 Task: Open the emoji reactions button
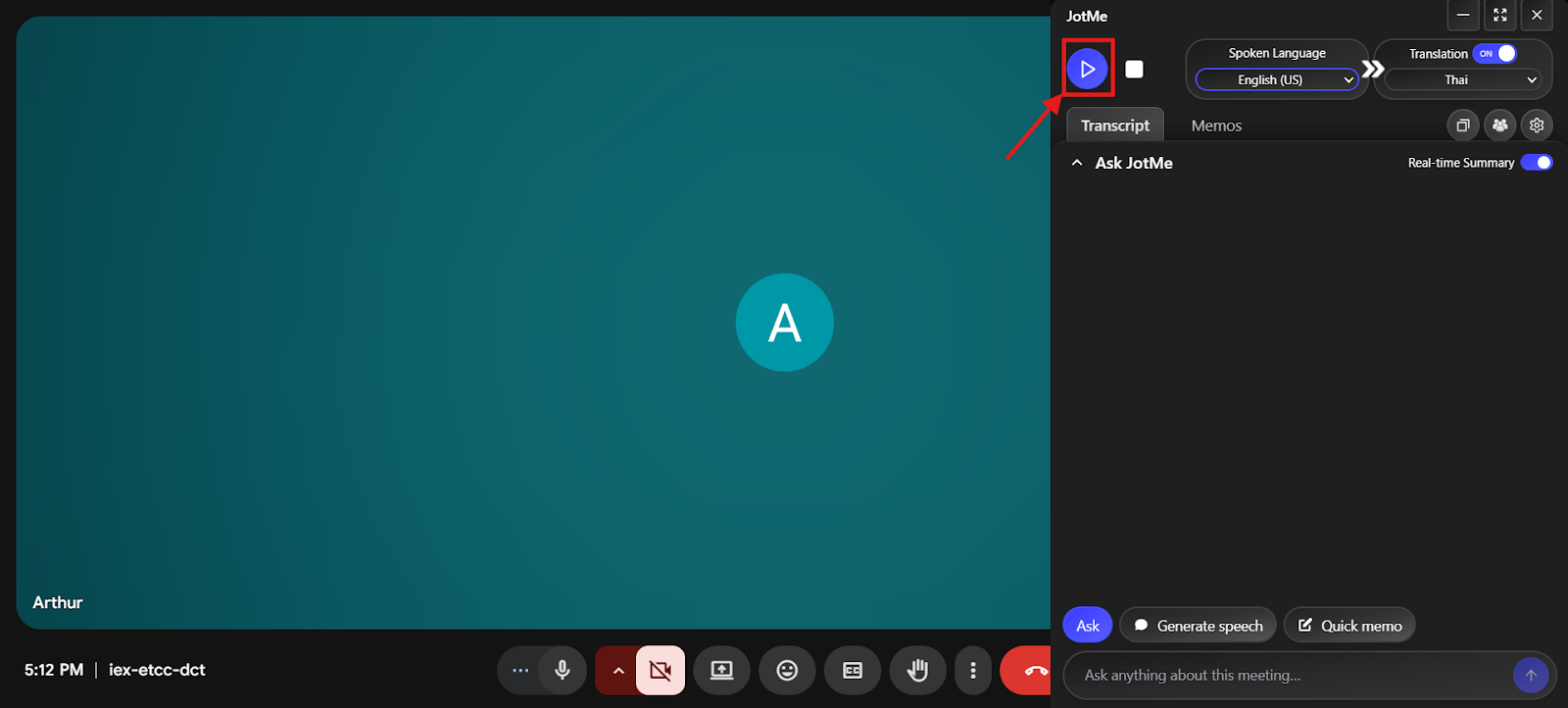pos(787,671)
